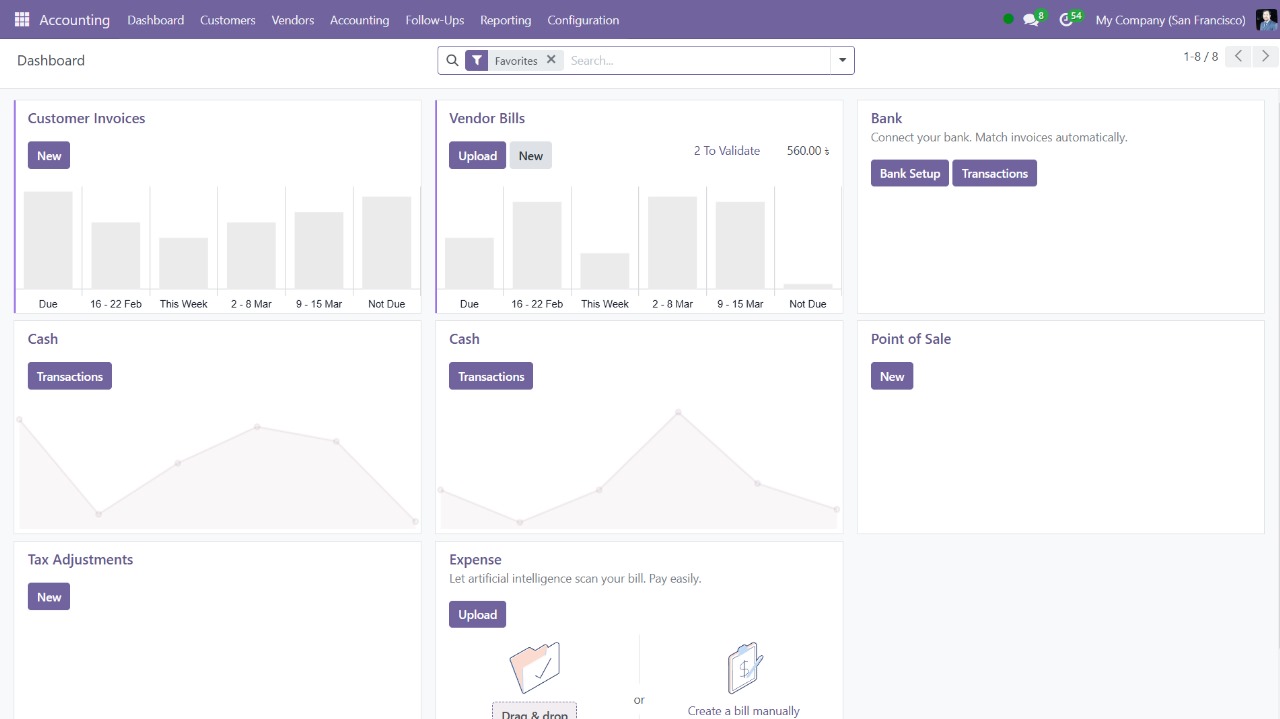This screenshot has height=719, width=1280.
Task: Click the manual bill creation clipboard icon
Action: coord(744,668)
